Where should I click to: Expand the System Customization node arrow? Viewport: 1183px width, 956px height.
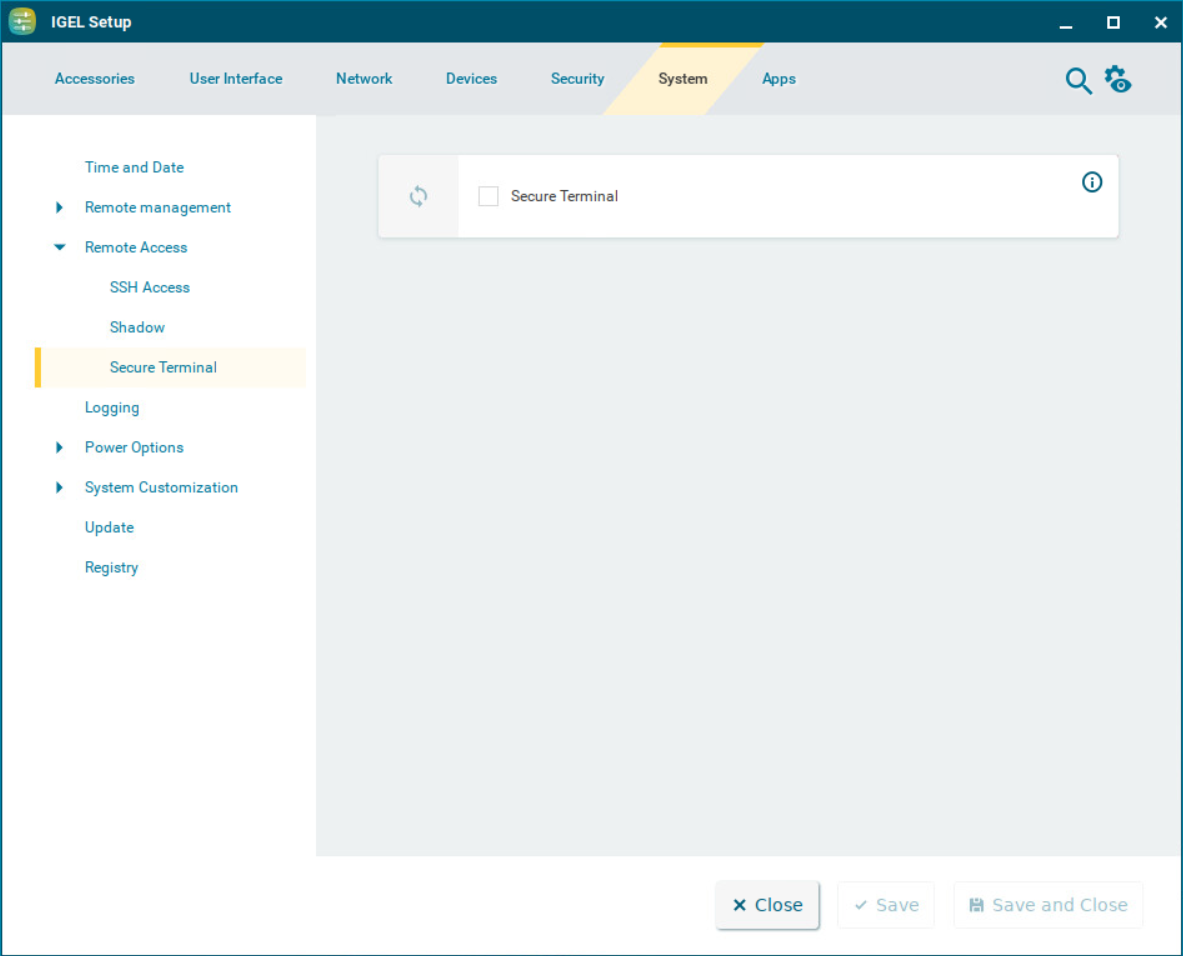point(60,488)
